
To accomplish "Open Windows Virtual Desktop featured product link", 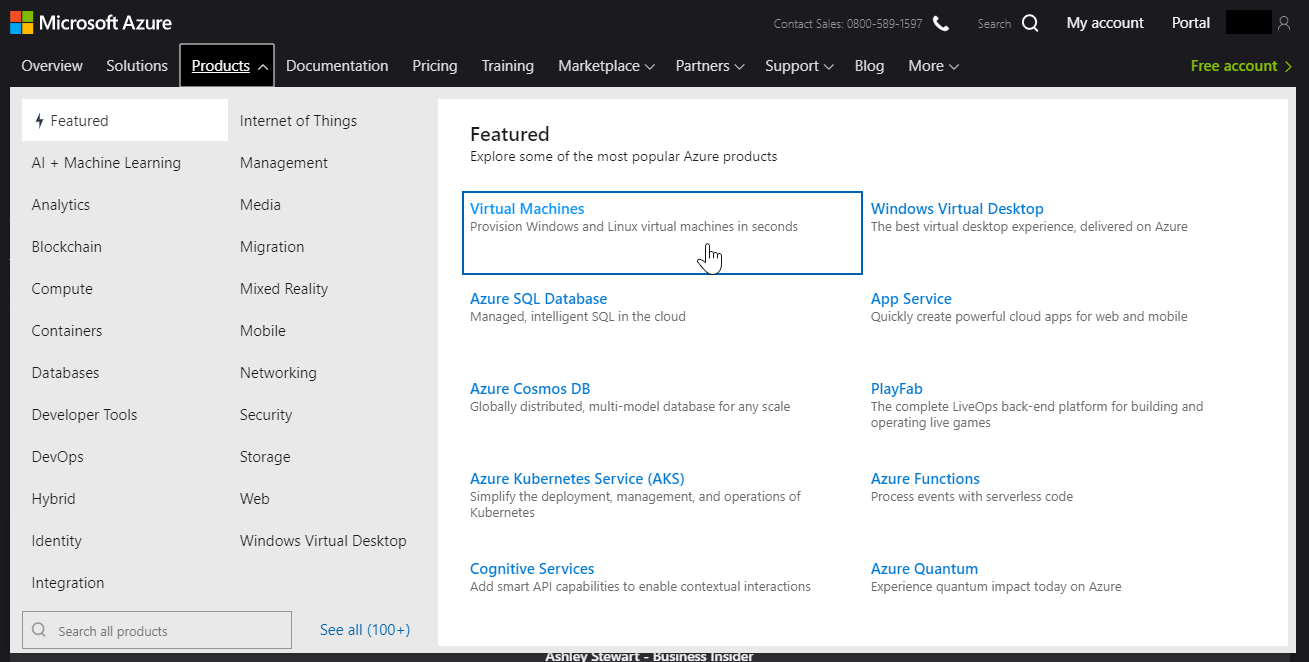I will [x=957, y=209].
